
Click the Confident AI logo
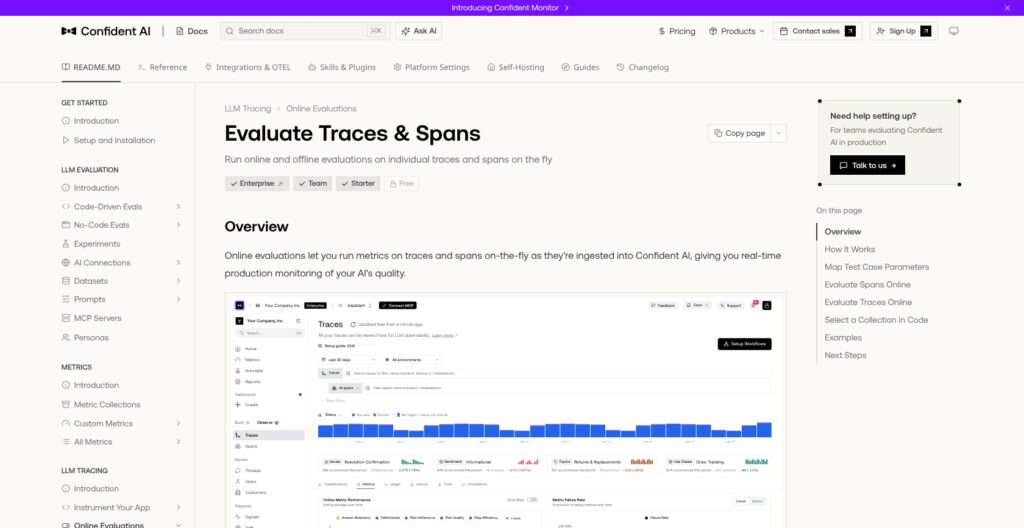pyautogui.click(x=106, y=31)
